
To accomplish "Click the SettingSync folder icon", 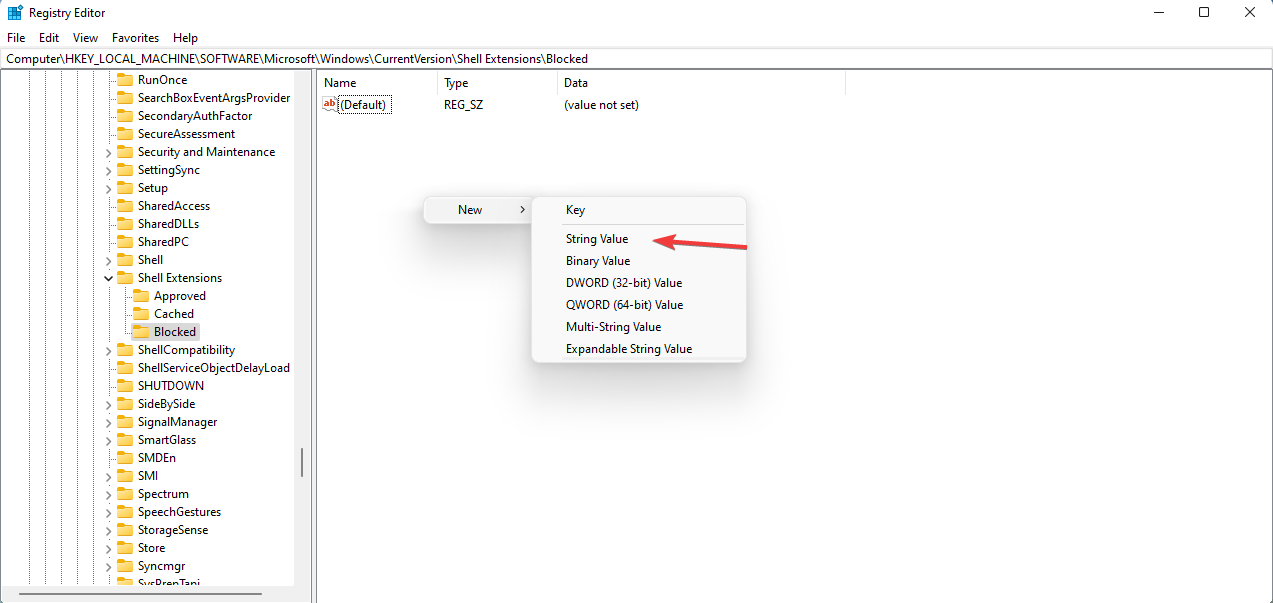I will pos(125,170).
